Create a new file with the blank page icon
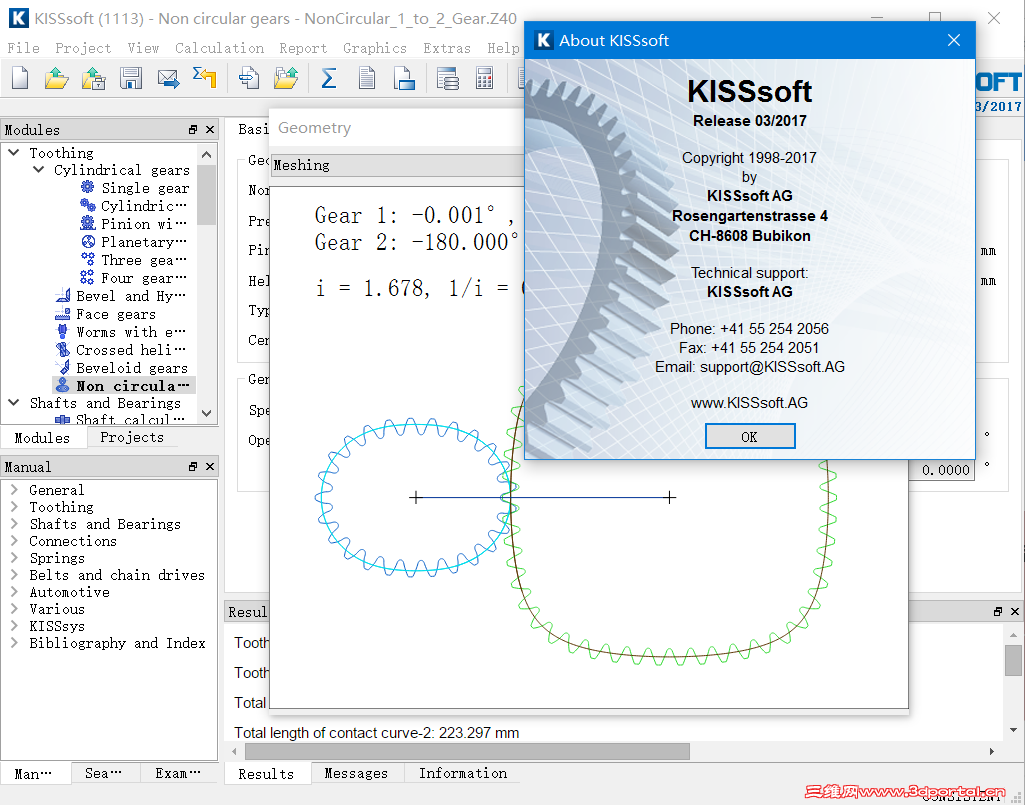Screen dimensions: 1025x805 click(20, 78)
